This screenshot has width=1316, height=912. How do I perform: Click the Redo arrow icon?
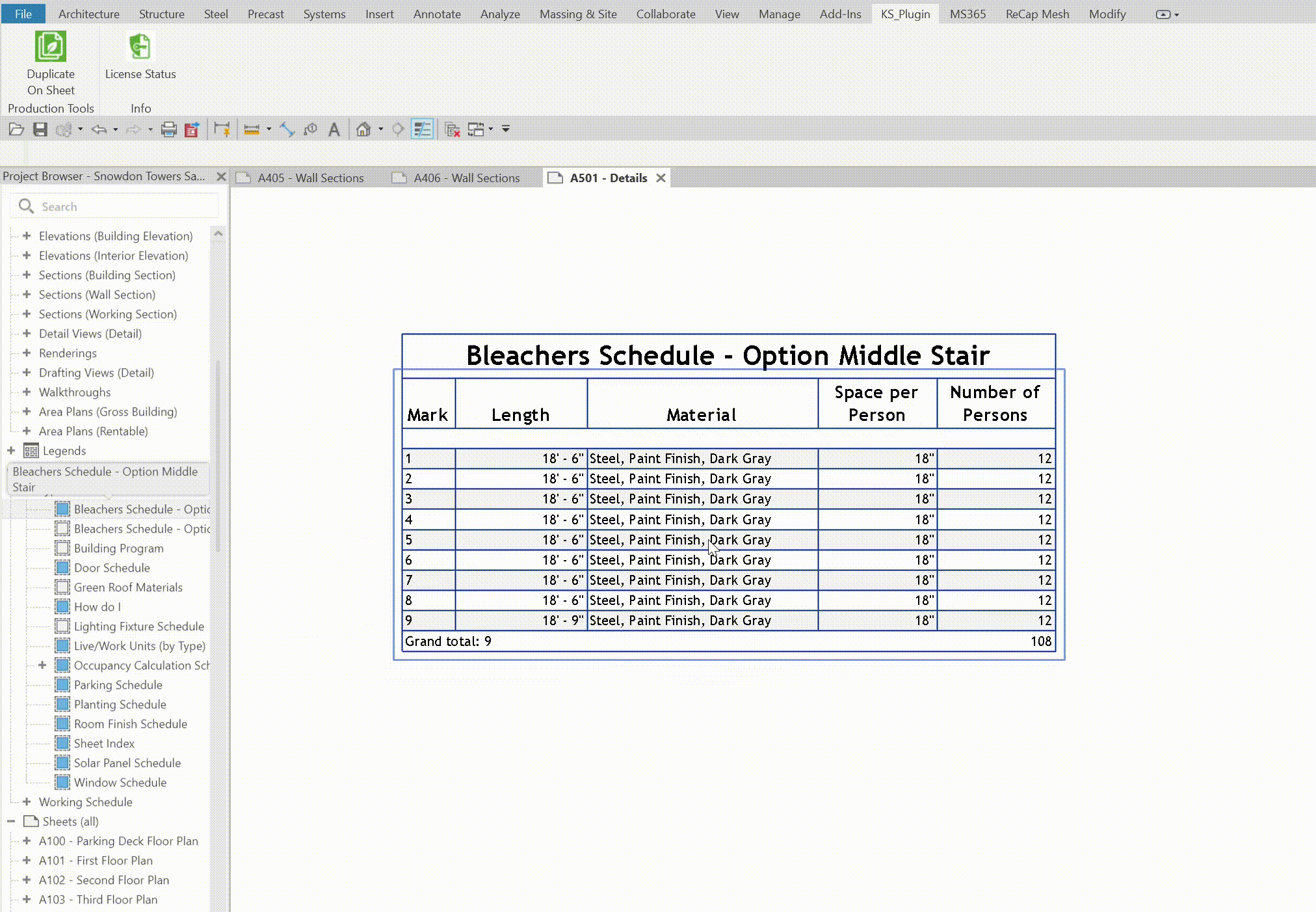click(133, 129)
